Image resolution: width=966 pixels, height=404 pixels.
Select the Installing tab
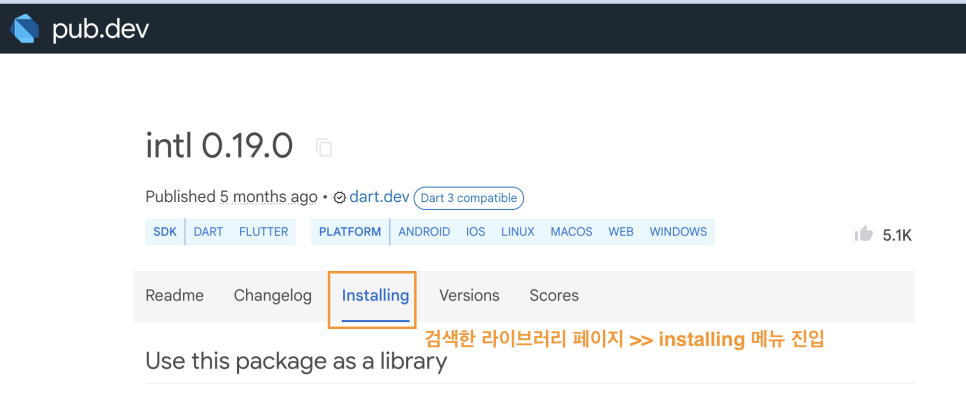pos(375,297)
